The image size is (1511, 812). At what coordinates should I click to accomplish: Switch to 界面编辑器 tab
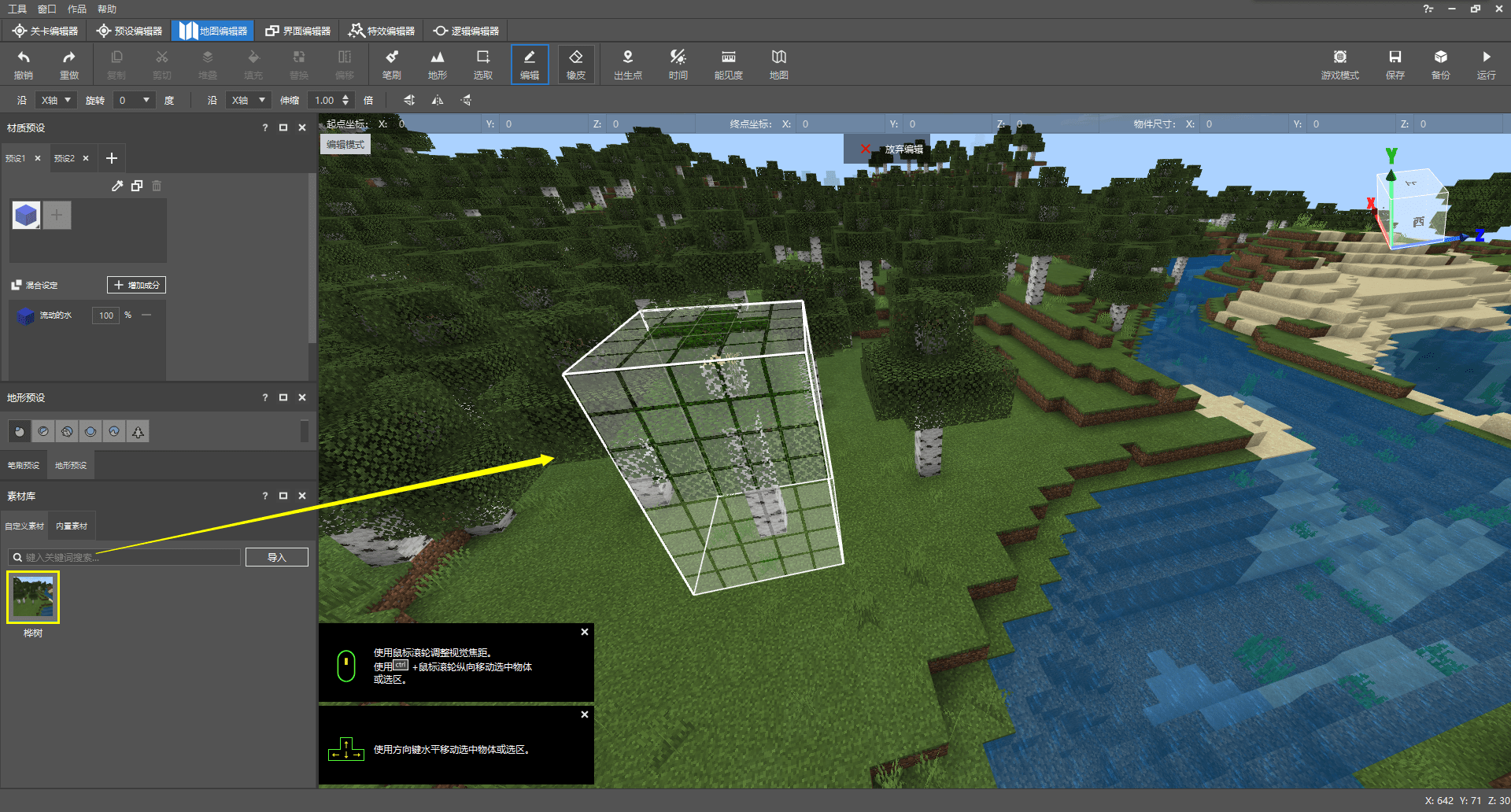(297, 31)
